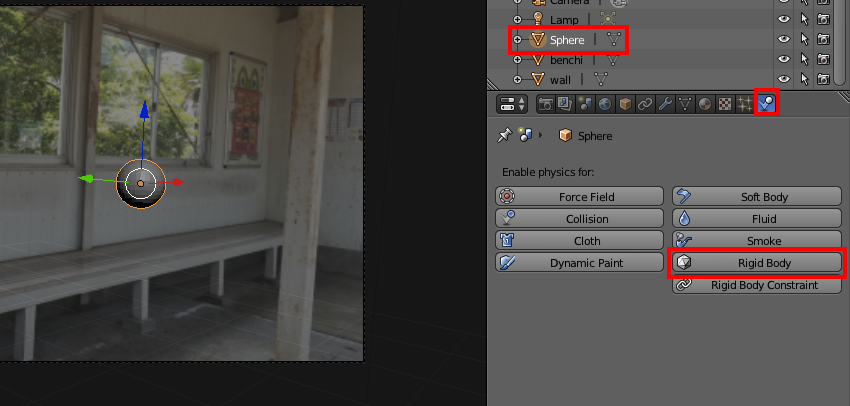Click the Sphere name in the outliner
This screenshot has width=850, height=406.
tap(567, 40)
